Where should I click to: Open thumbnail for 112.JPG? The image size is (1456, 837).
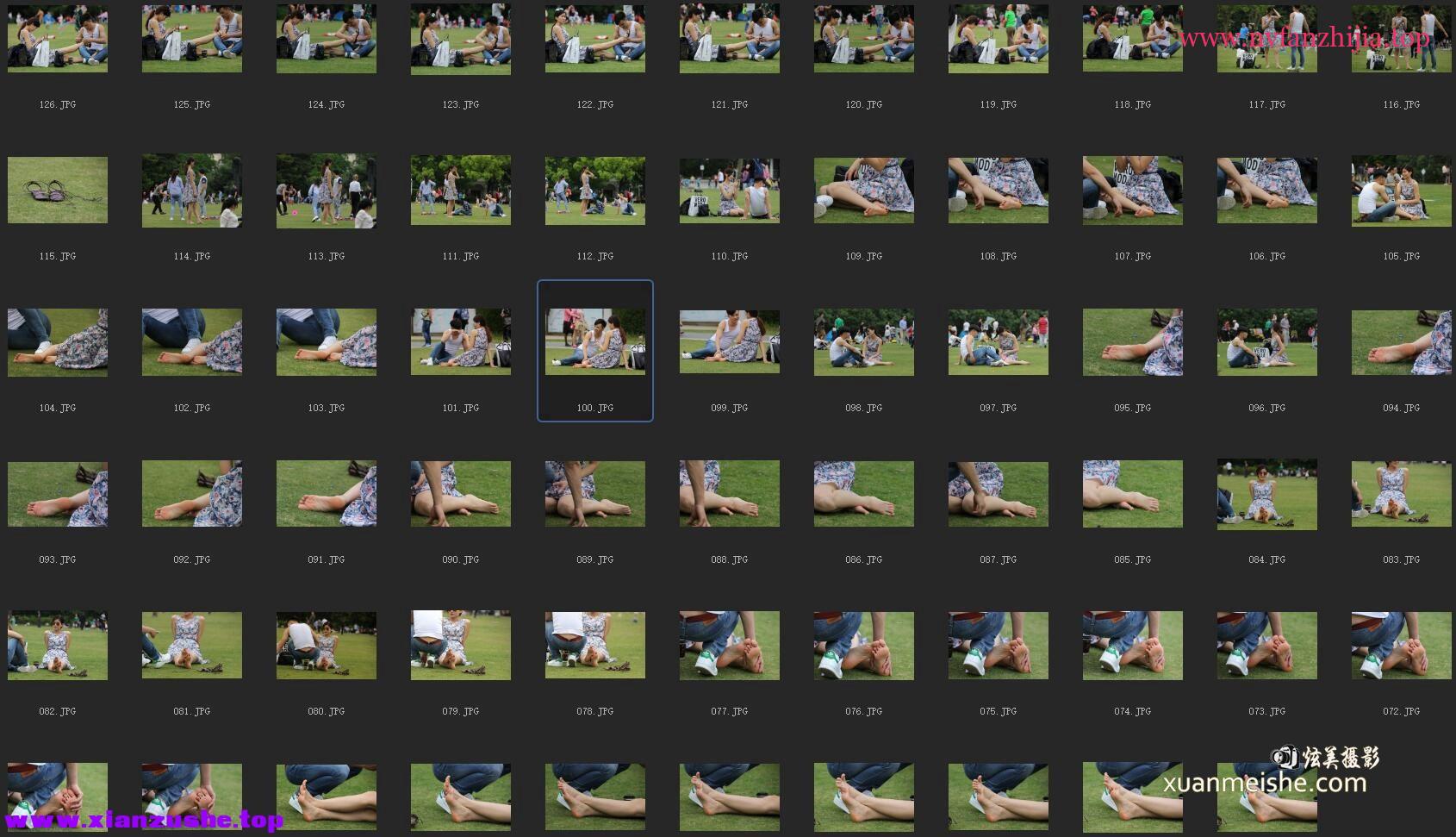[x=595, y=191]
